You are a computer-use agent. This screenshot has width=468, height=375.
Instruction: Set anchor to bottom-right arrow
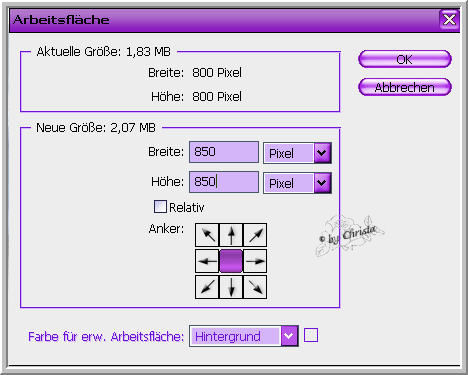255,287
